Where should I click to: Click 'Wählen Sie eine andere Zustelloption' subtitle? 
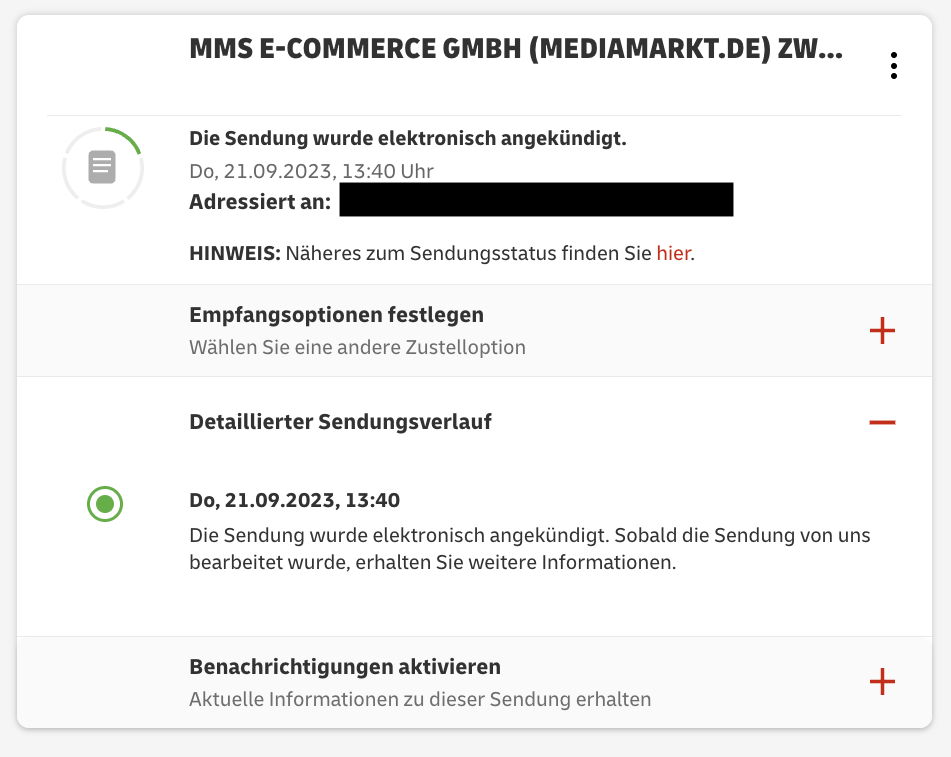pyautogui.click(x=357, y=348)
